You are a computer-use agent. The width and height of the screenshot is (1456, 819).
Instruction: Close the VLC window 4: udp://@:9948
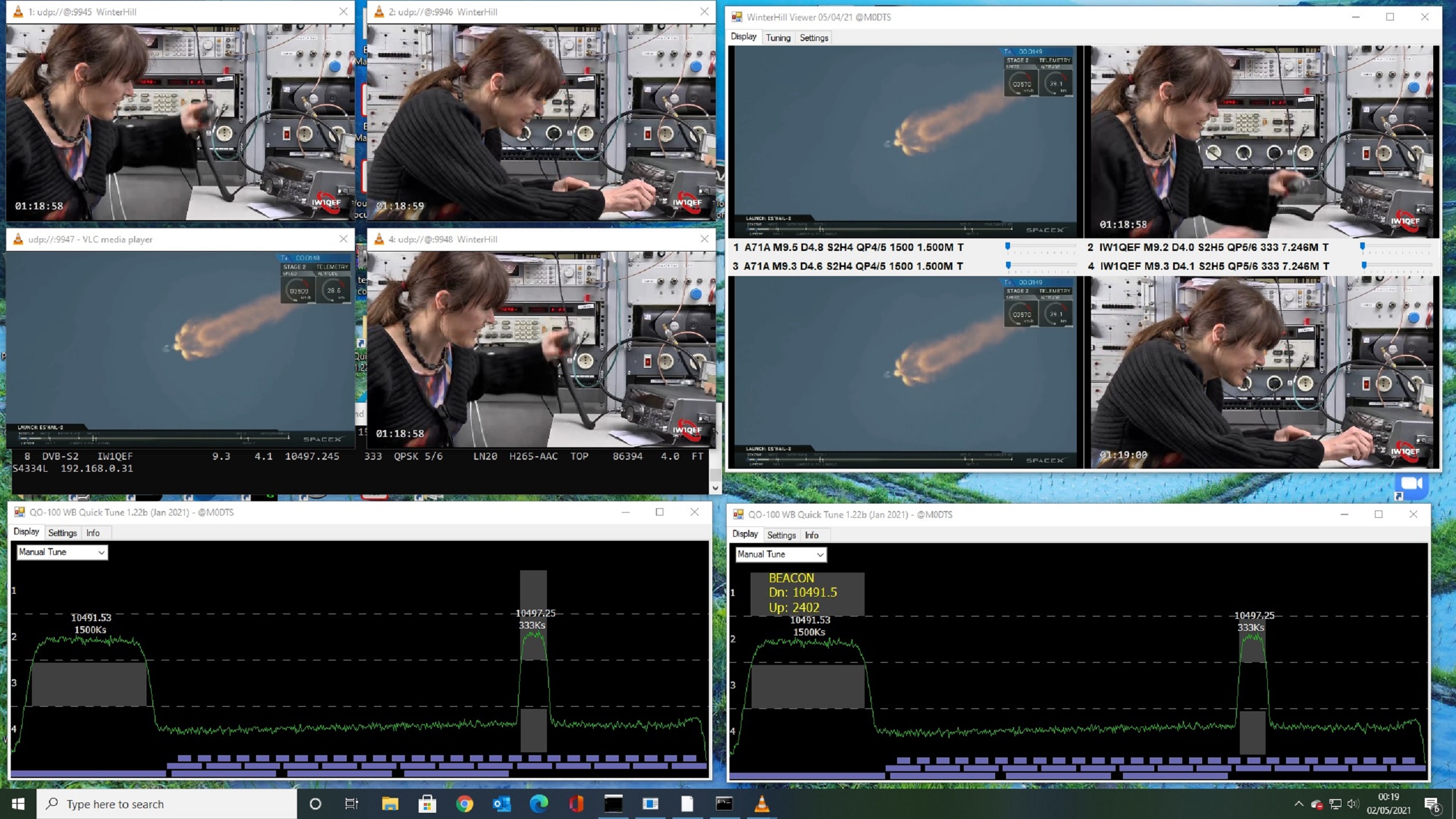click(704, 239)
